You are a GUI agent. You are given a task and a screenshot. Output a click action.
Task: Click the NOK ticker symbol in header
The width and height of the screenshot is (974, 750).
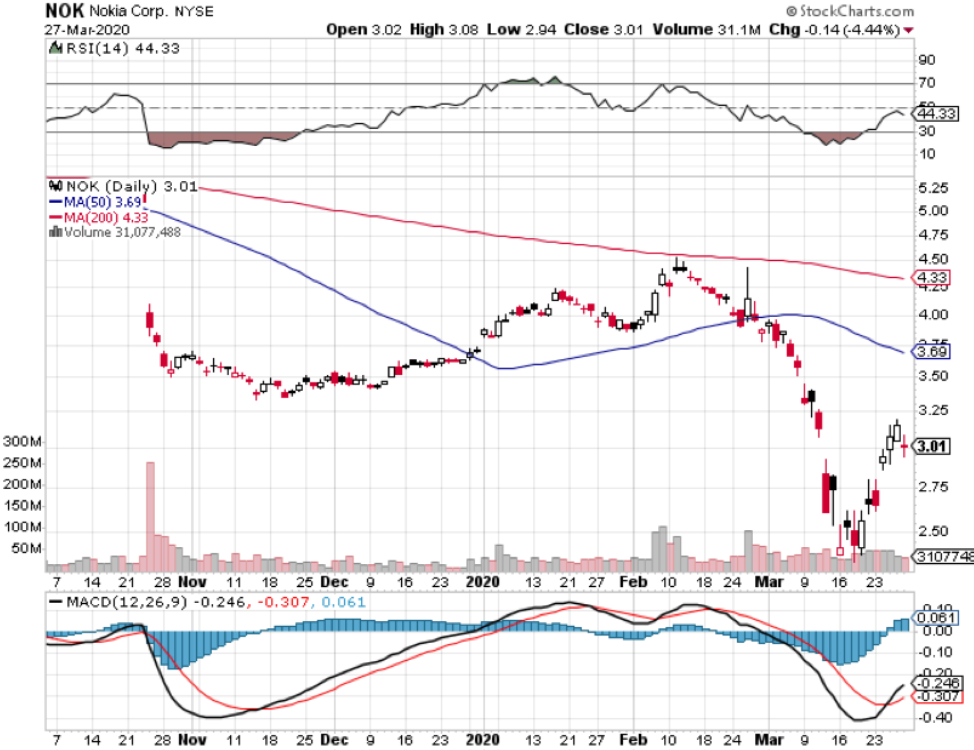click(x=64, y=11)
